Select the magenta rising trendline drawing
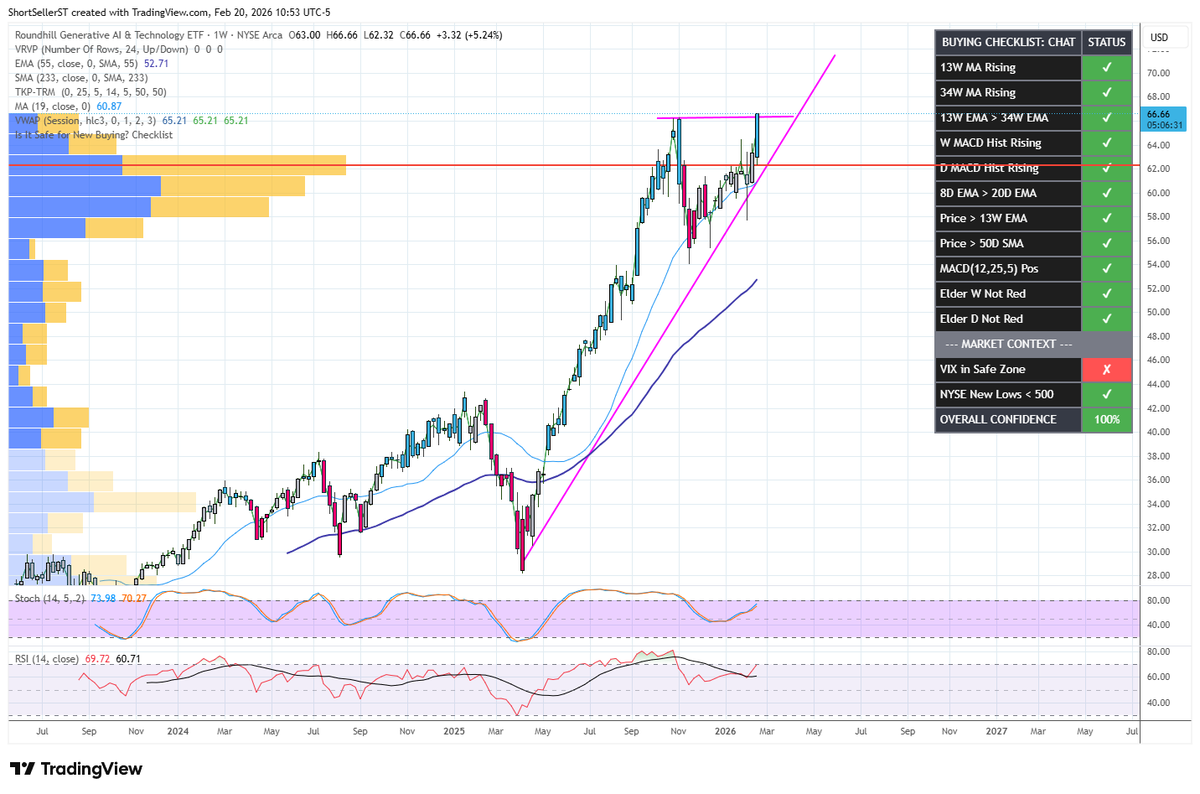1200x794 pixels. pos(678,308)
